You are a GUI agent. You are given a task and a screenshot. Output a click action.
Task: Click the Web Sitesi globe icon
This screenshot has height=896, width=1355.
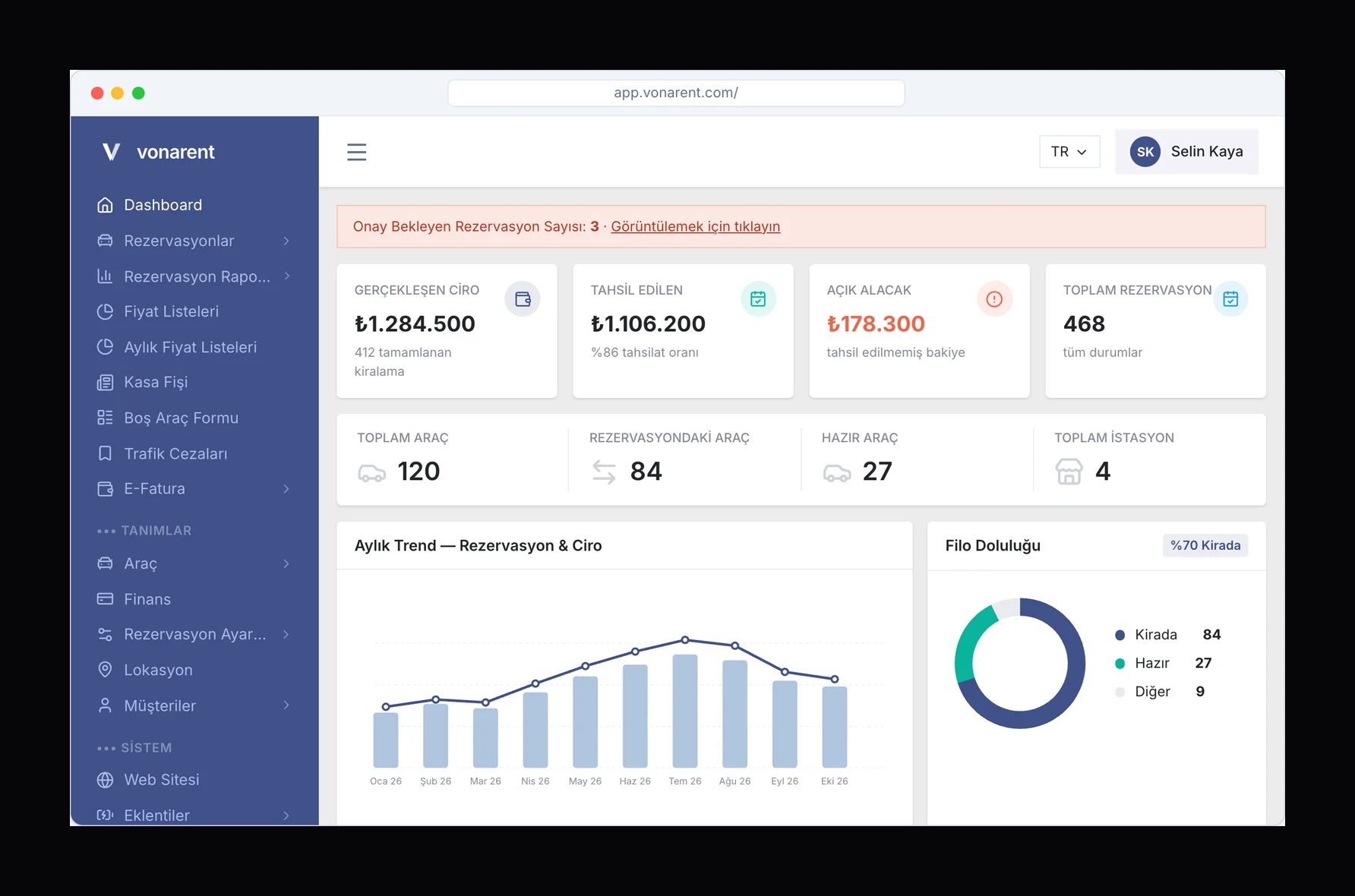pyautogui.click(x=106, y=780)
